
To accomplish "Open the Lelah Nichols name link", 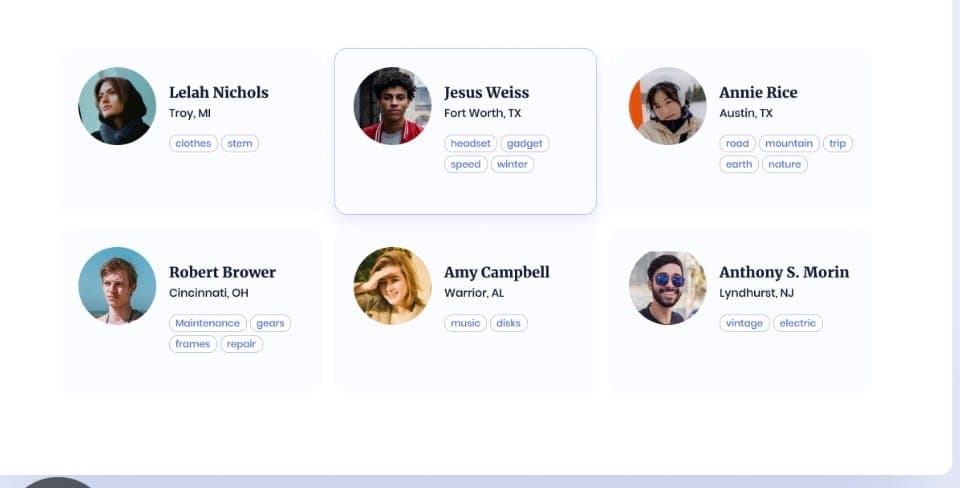I will point(219,92).
